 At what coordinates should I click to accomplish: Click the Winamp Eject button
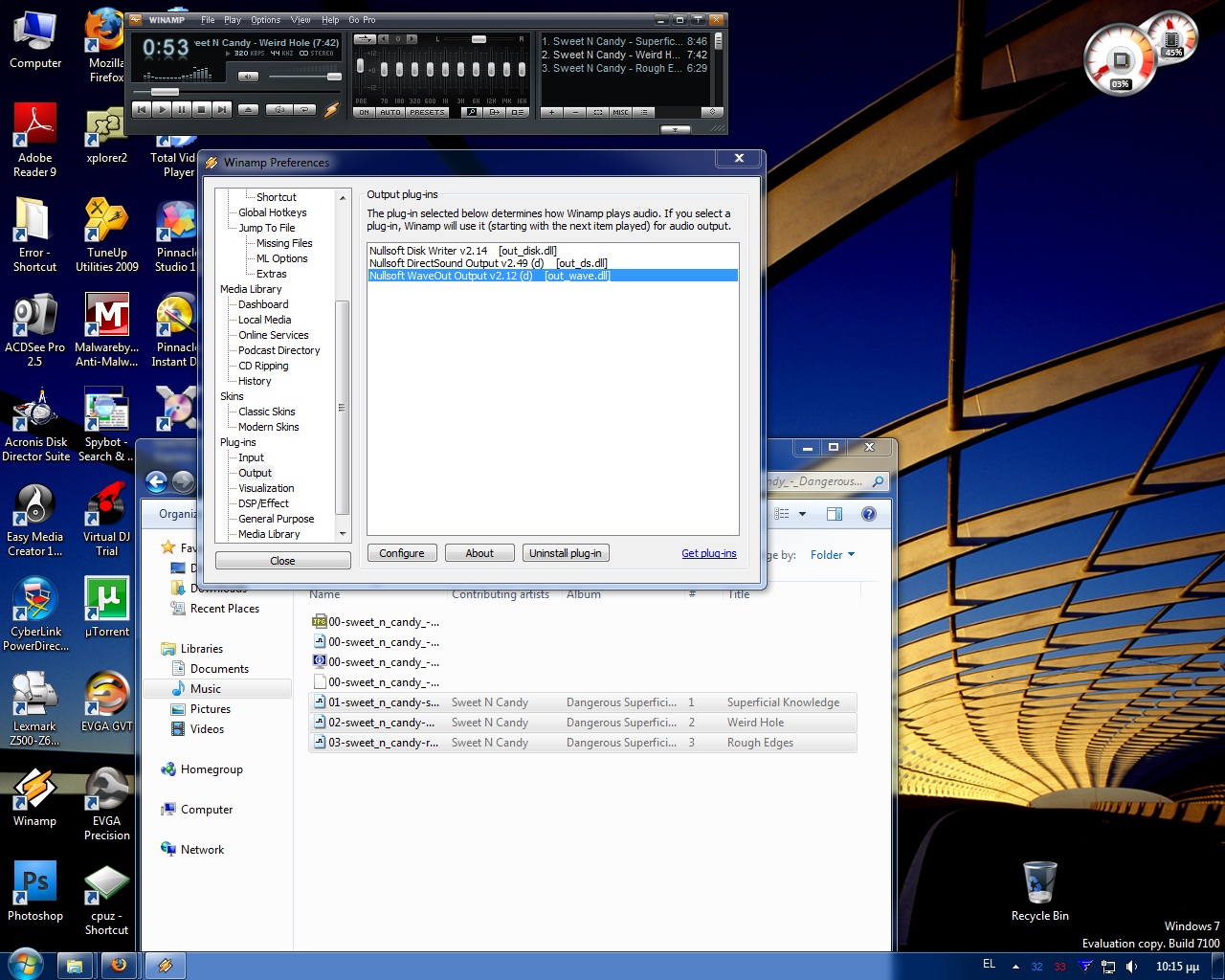point(248,109)
